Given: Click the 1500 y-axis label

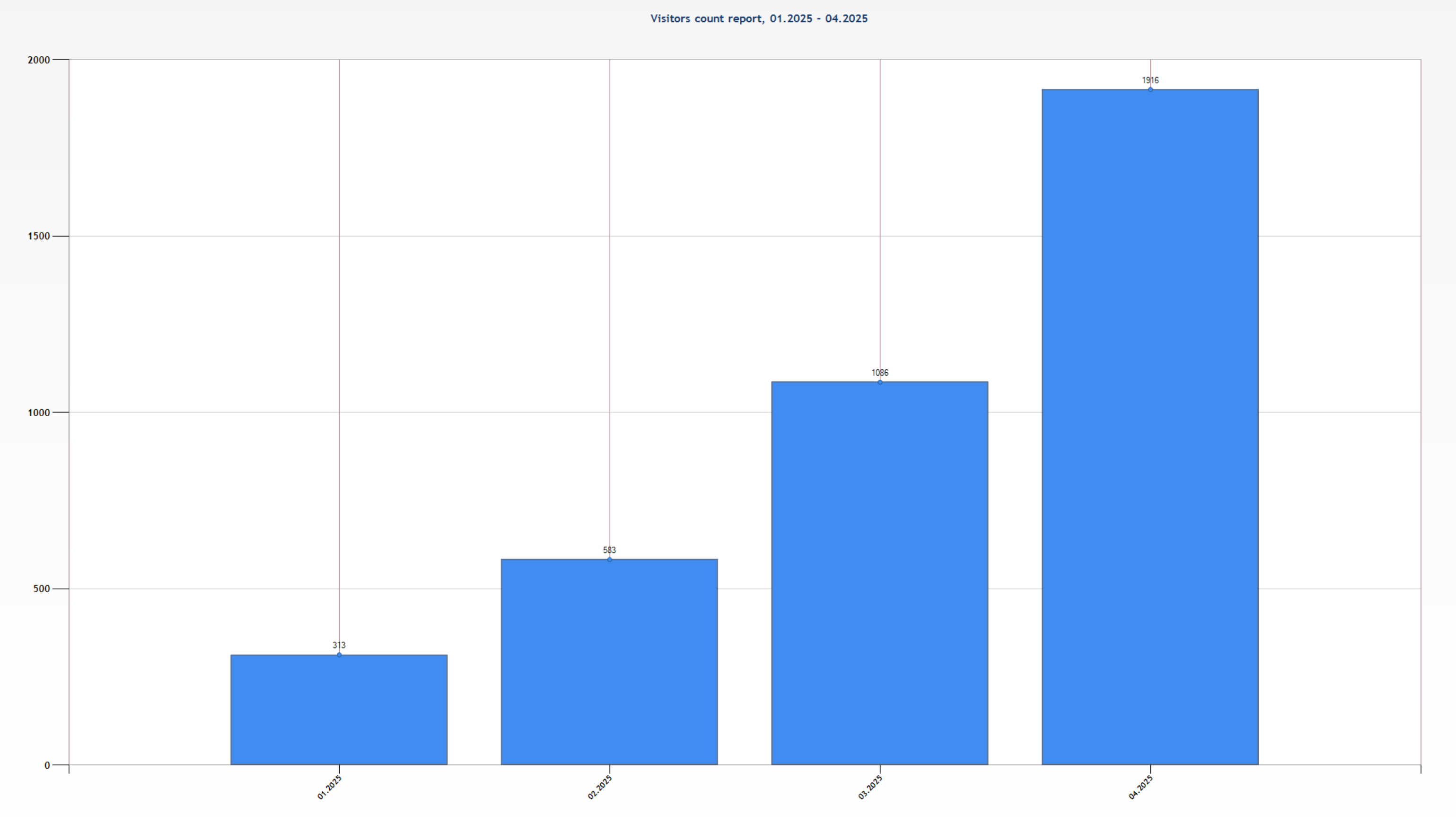Looking at the screenshot, I should (38, 236).
